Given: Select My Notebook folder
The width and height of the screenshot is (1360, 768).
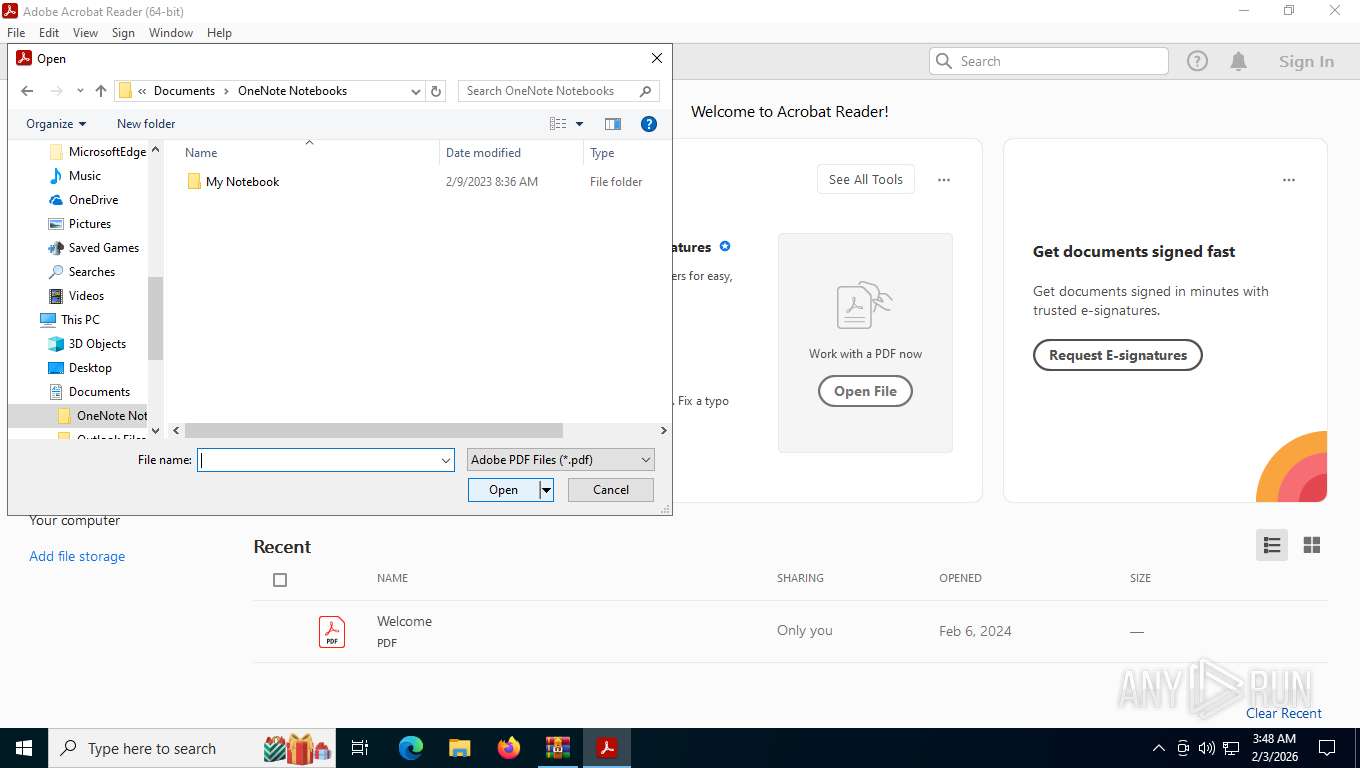Looking at the screenshot, I should (x=242, y=182).
